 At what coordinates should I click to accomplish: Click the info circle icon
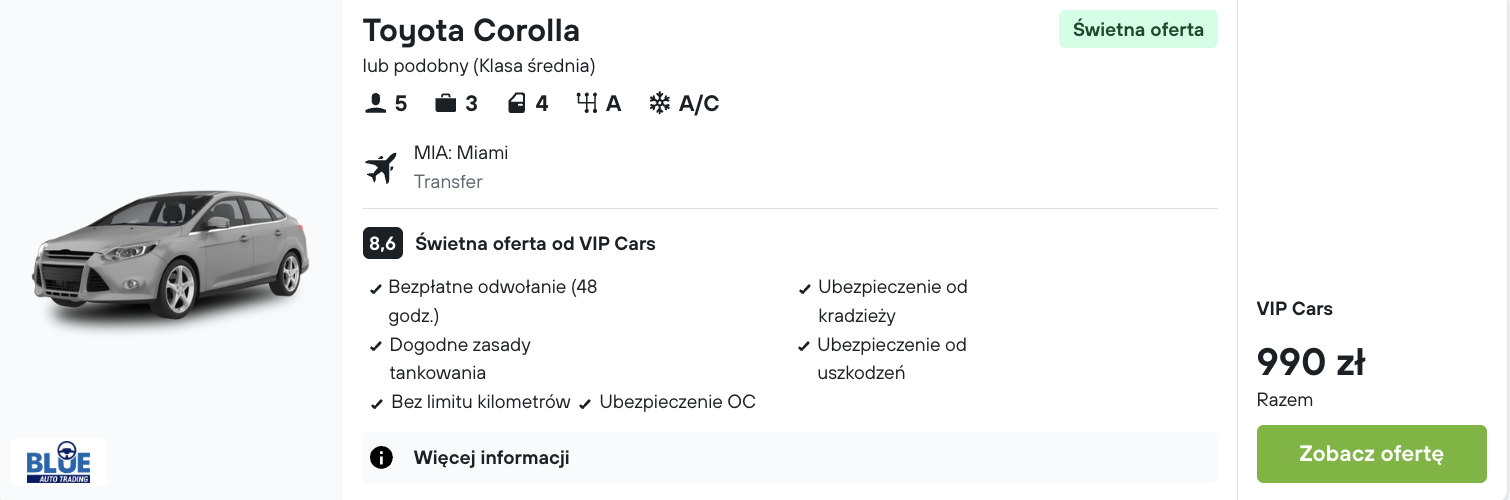381,458
